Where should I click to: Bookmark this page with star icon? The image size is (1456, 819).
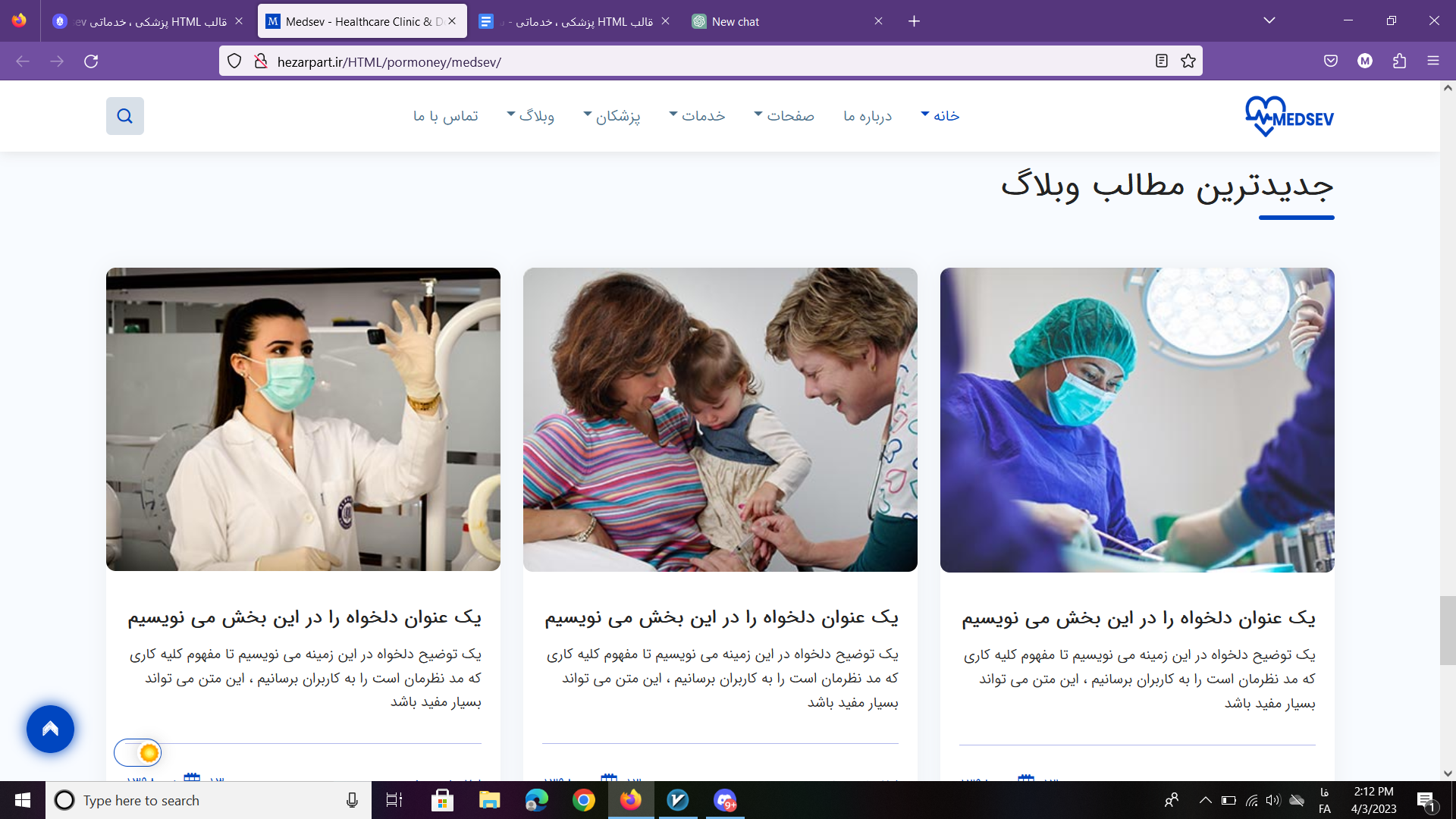[1188, 61]
